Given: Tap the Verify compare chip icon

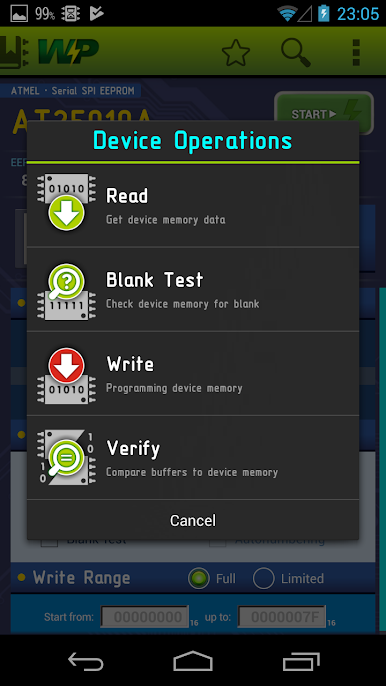Looking at the screenshot, I should click(x=66, y=457).
